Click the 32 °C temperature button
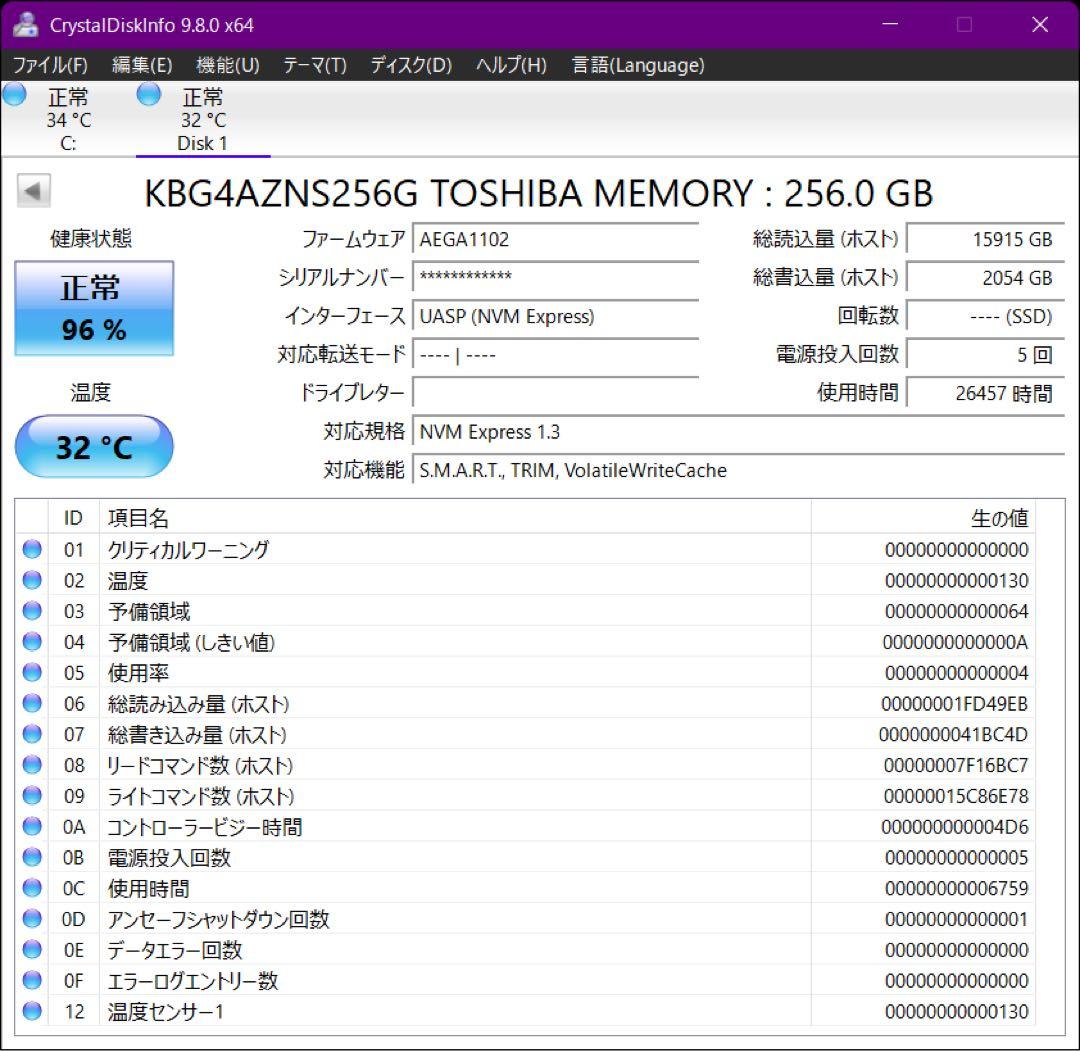Image resolution: width=1080 pixels, height=1051 pixels. click(x=94, y=446)
